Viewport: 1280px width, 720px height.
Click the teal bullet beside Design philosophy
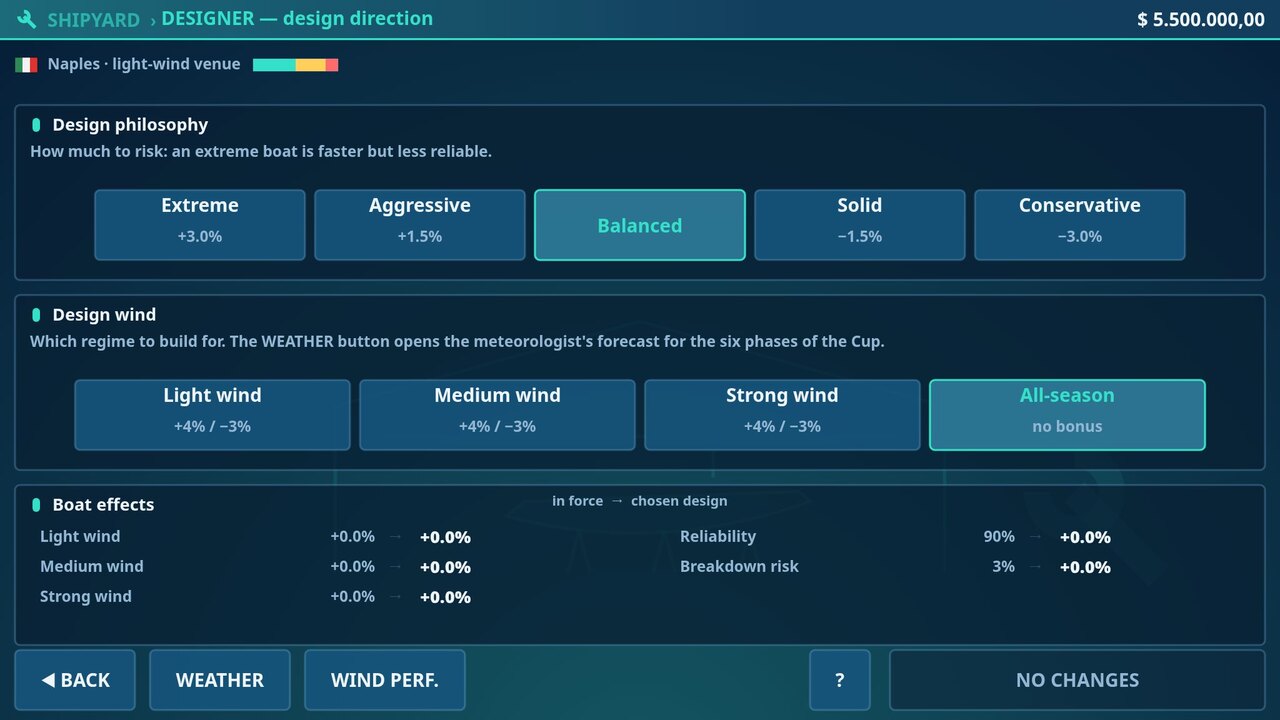coord(36,125)
